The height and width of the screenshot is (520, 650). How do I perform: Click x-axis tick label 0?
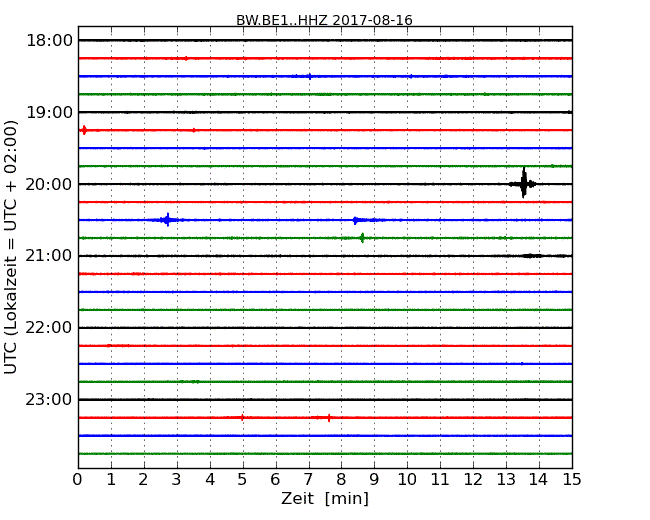[x=78, y=480]
